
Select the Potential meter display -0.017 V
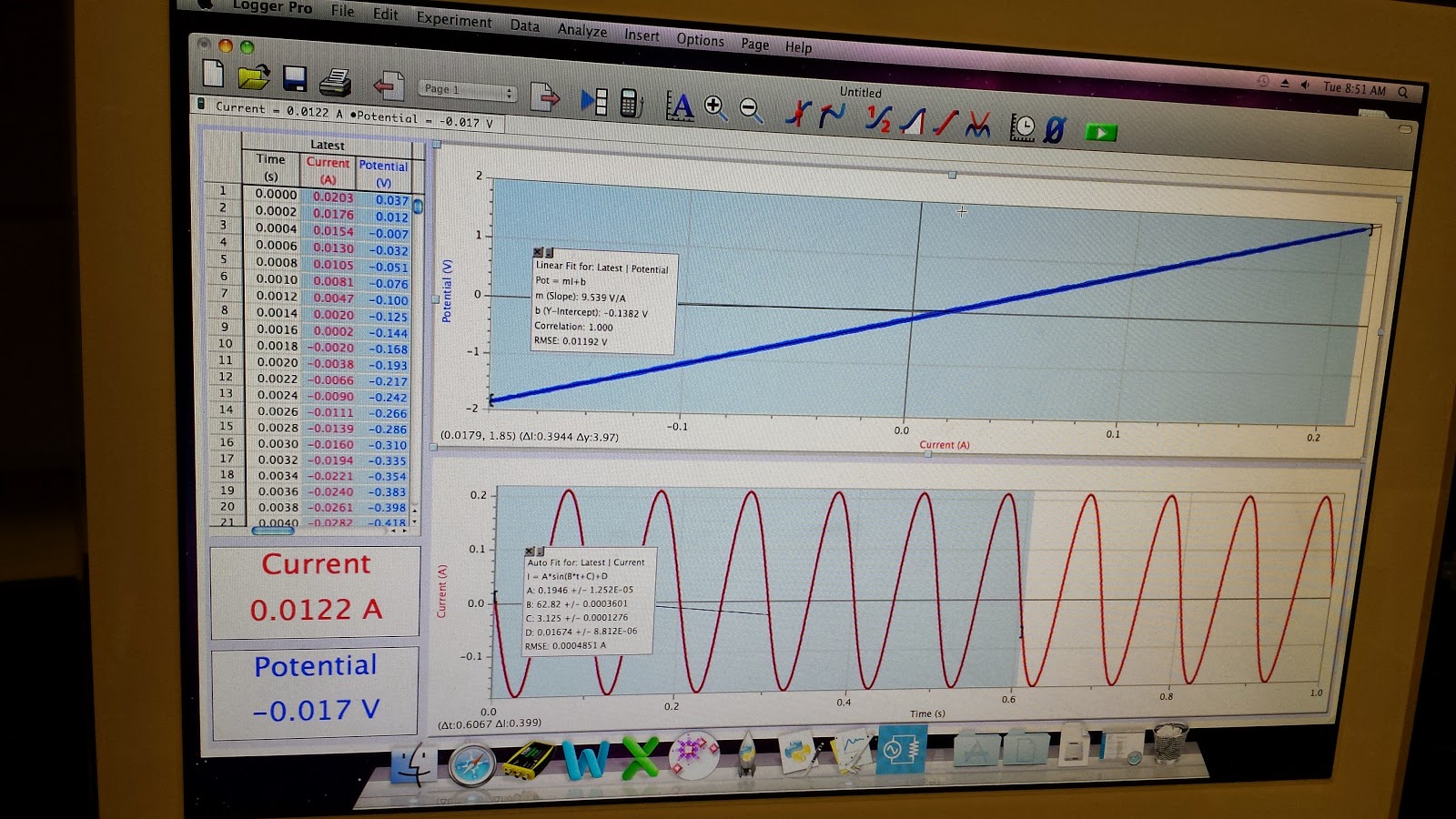(315, 692)
